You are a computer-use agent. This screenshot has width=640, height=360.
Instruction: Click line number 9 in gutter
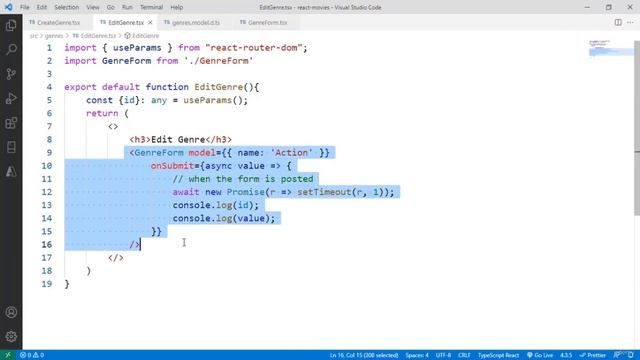click(49, 153)
